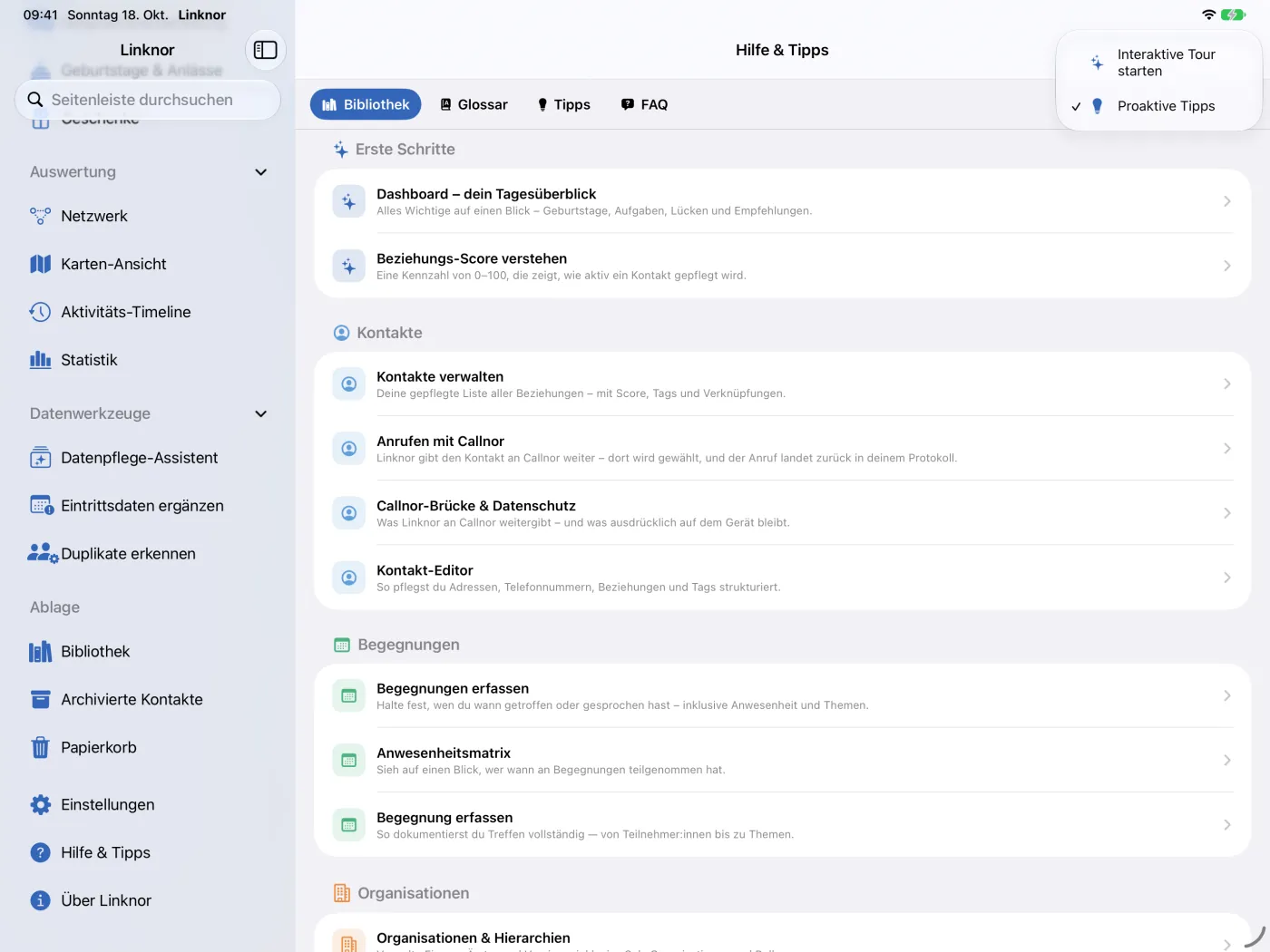Open Dashboard – dein Tagesüberblick article chevron
1270x952 pixels.
click(1226, 201)
